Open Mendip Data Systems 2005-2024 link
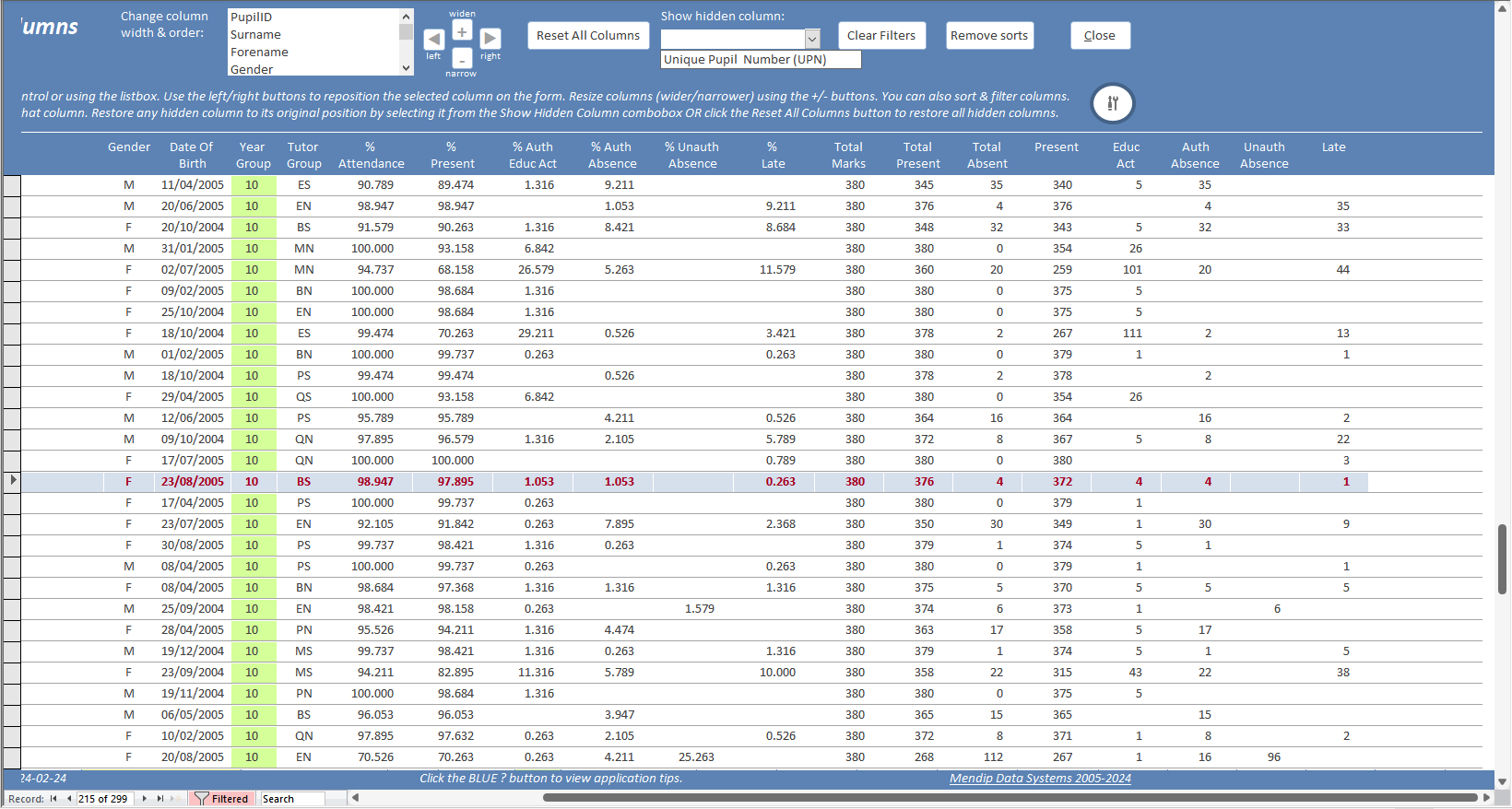The height and width of the screenshot is (809, 1512). coord(1040,779)
